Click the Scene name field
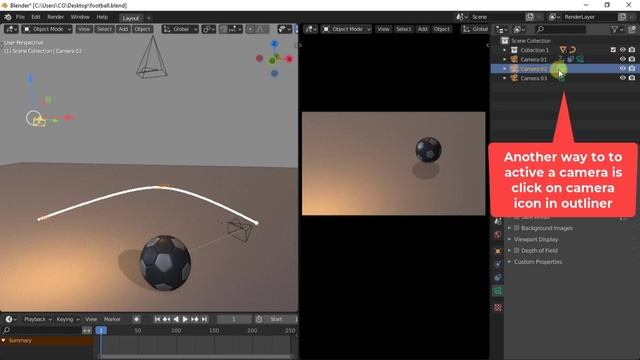Image resolution: width=640 pixels, height=360 pixels. pyautogui.click(x=497, y=17)
